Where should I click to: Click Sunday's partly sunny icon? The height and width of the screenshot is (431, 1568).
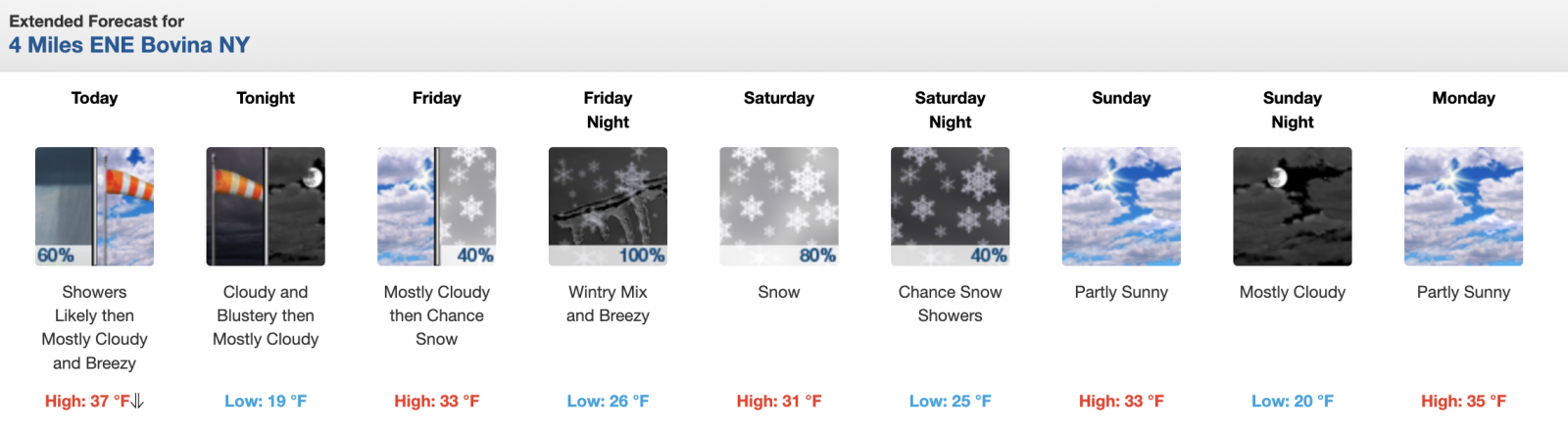(x=1121, y=207)
